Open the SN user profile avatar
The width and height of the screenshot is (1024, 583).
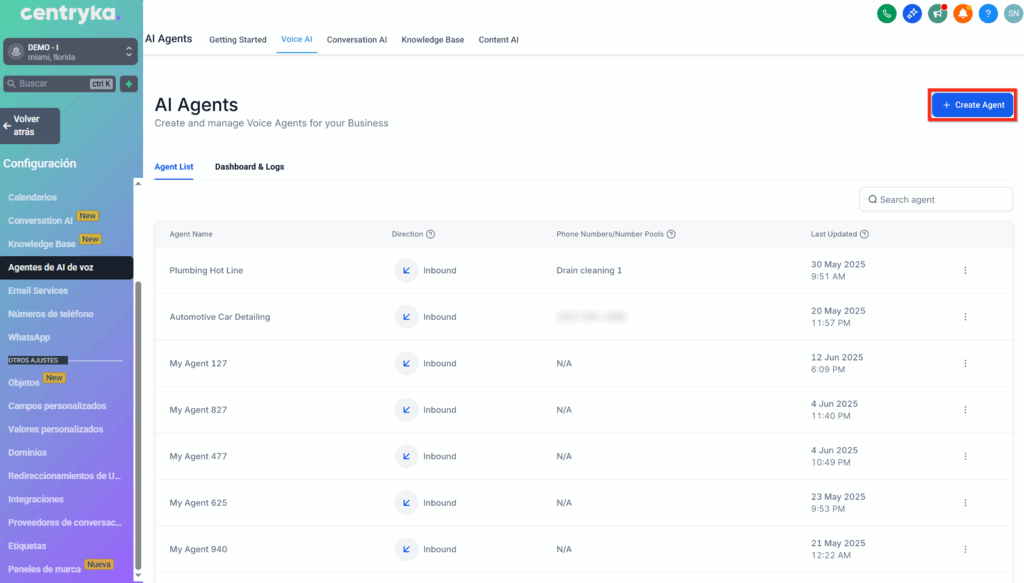pyautogui.click(x=1012, y=13)
